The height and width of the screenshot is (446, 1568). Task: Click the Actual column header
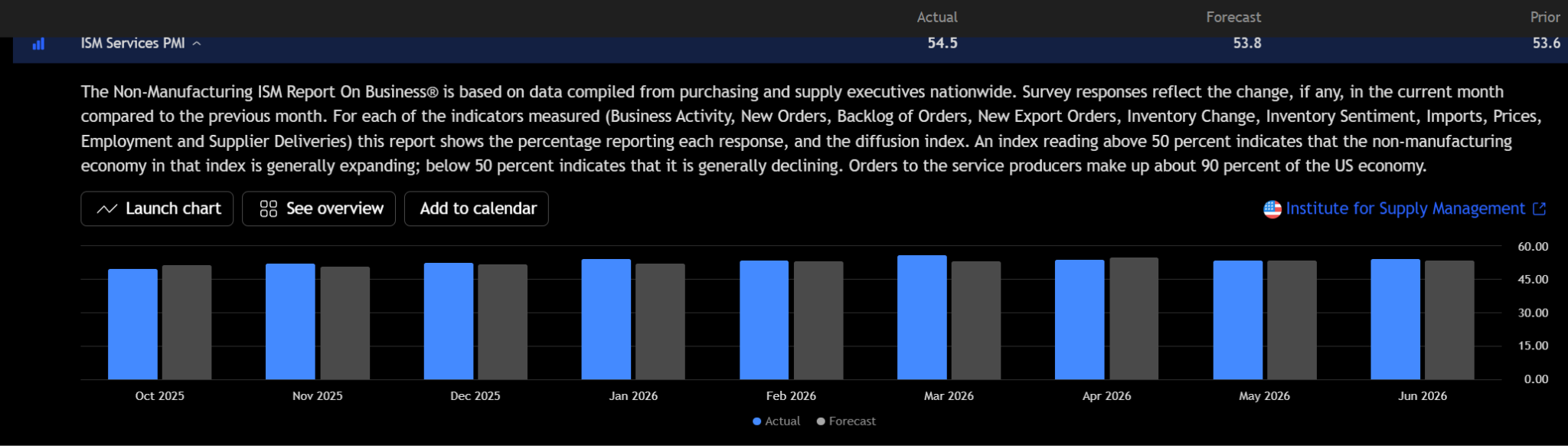pyautogui.click(x=937, y=17)
